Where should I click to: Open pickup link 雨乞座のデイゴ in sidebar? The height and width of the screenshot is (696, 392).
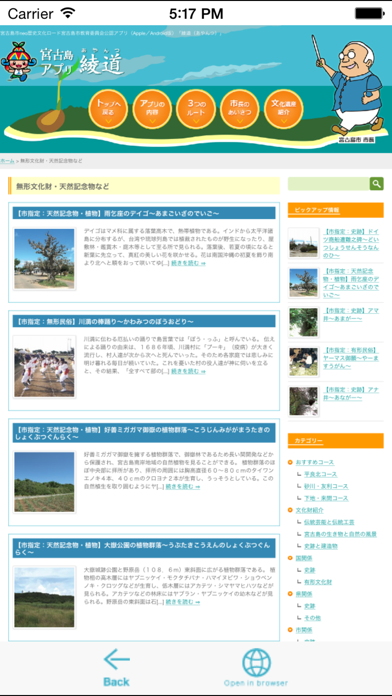tap(351, 283)
